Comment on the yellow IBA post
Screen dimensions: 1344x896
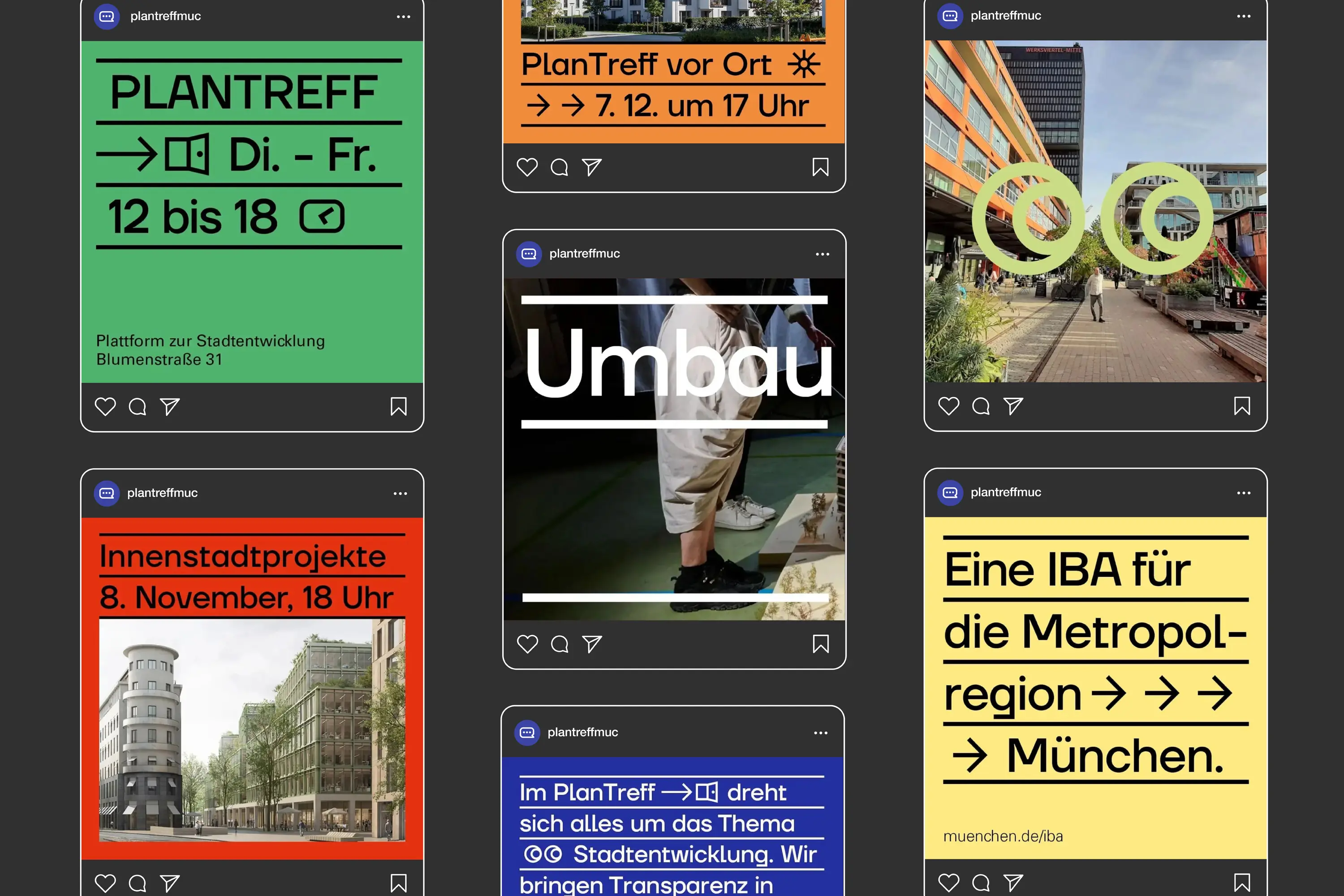point(981,883)
